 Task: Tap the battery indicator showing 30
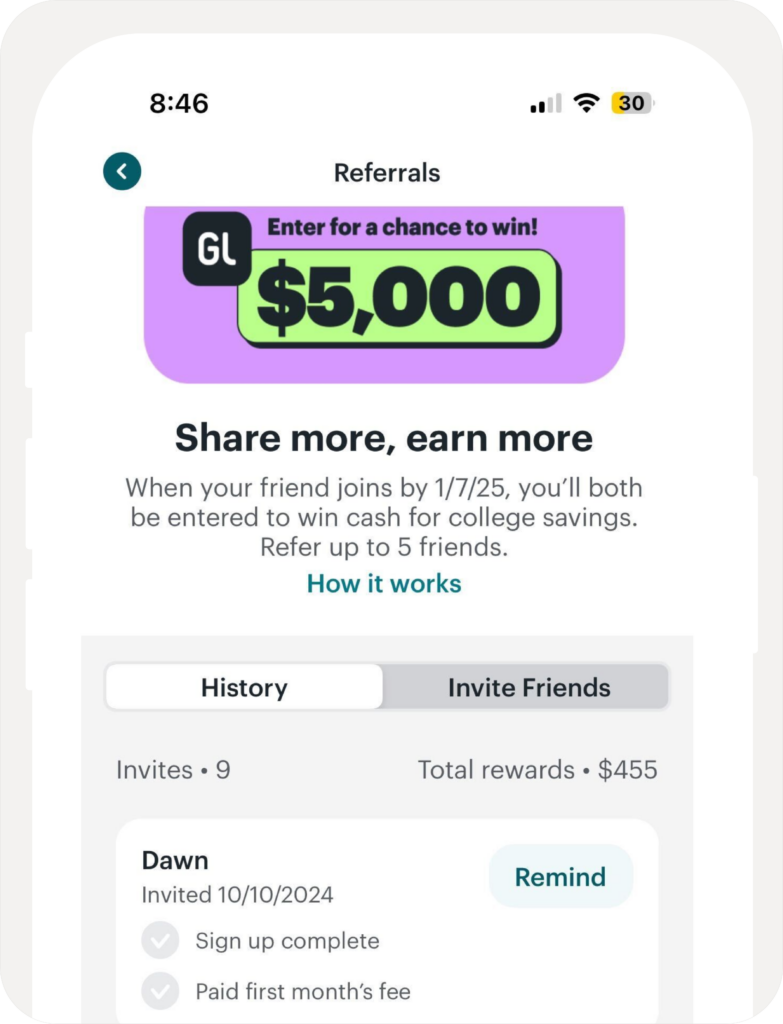[632, 103]
